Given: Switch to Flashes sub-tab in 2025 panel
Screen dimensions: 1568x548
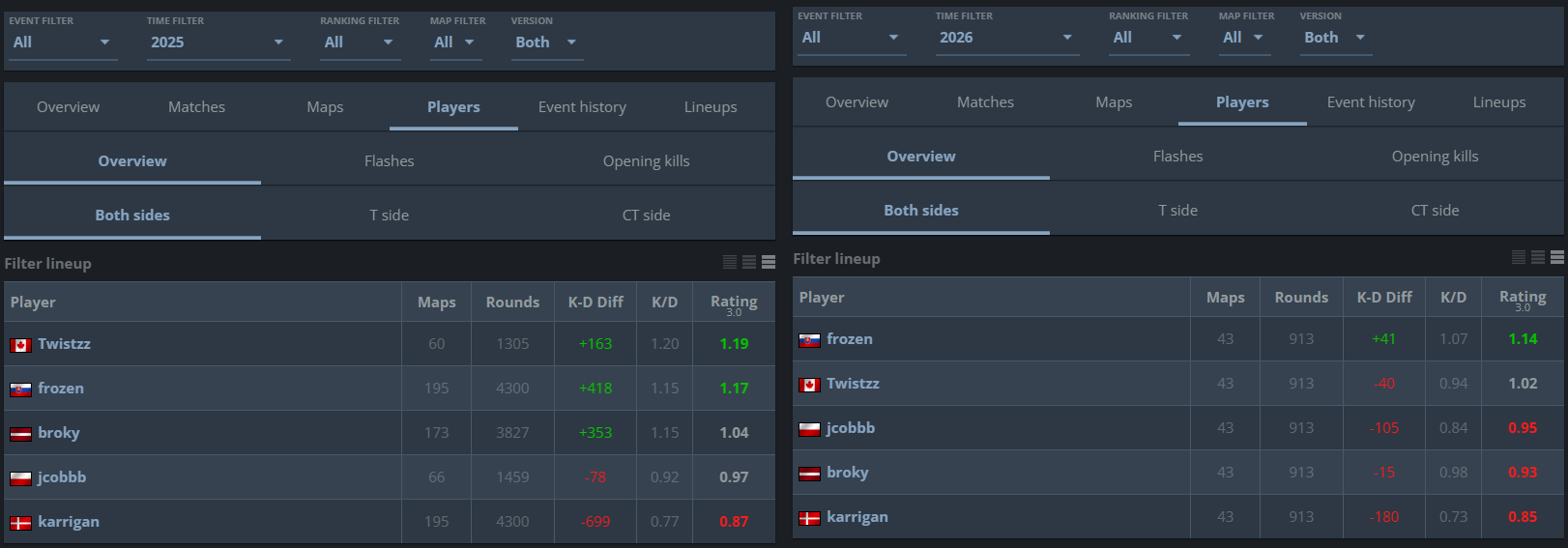Looking at the screenshot, I should [x=390, y=161].
